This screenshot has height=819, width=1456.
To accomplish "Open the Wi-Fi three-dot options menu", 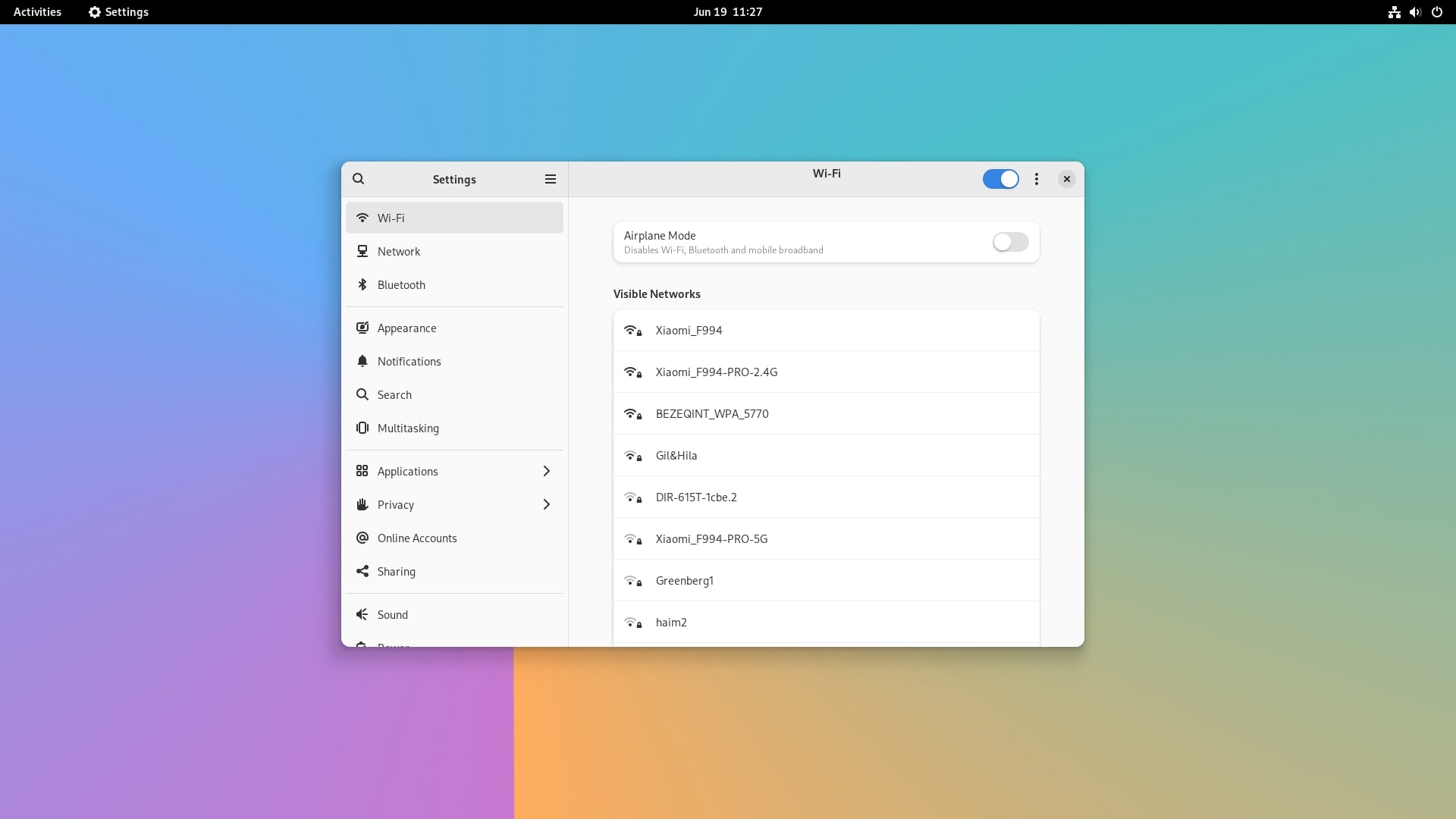I will click(1036, 179).
